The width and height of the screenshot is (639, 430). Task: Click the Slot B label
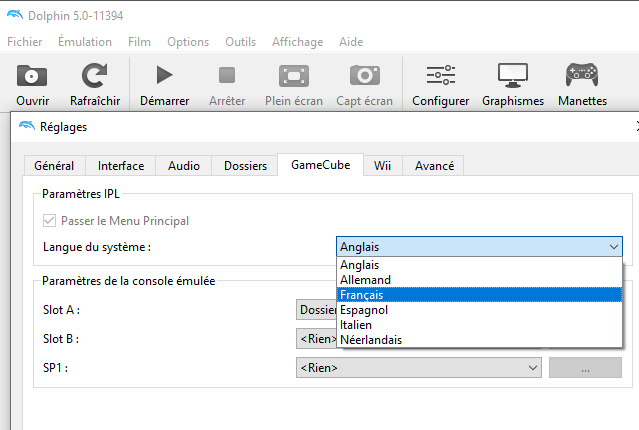tap(61, 339)
